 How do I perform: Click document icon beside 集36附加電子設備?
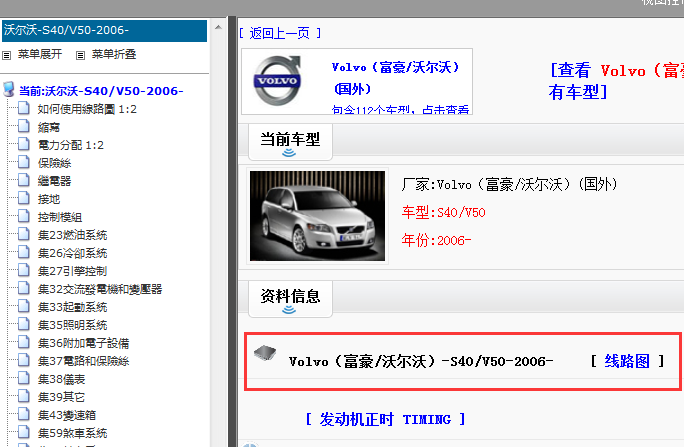point(24,342)
